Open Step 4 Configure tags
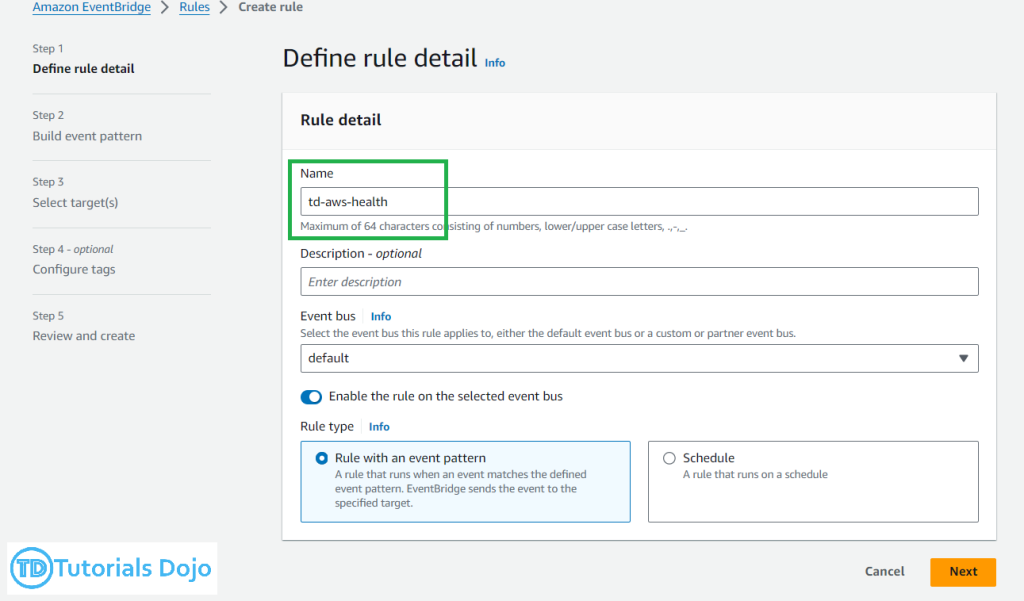This screenshot has height=601, width=1024. click(73, 269)
